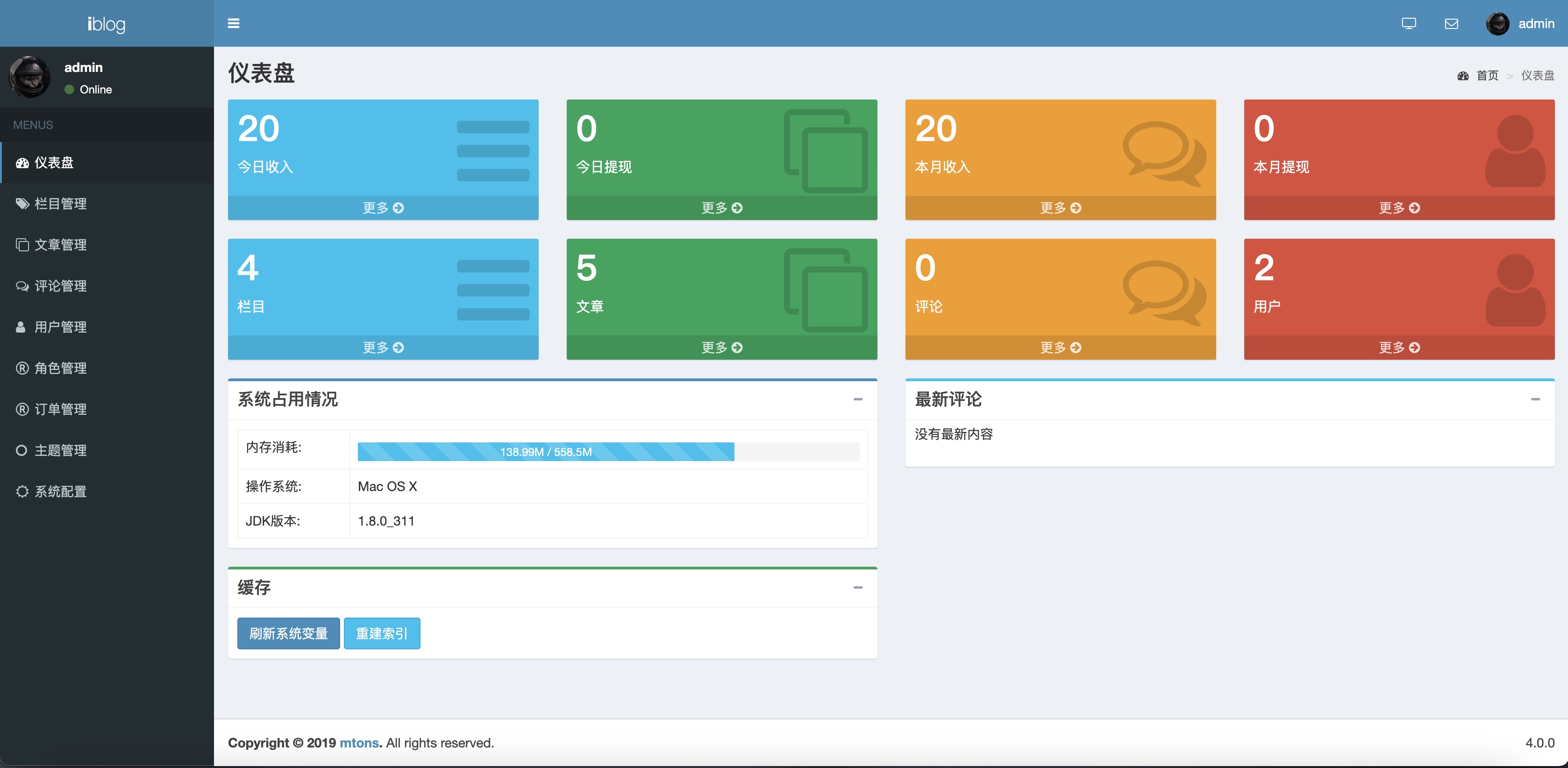The image size is (1568, 768).
Task: Open messages with the envelope icon
Action: click(x=1451, y=24)
